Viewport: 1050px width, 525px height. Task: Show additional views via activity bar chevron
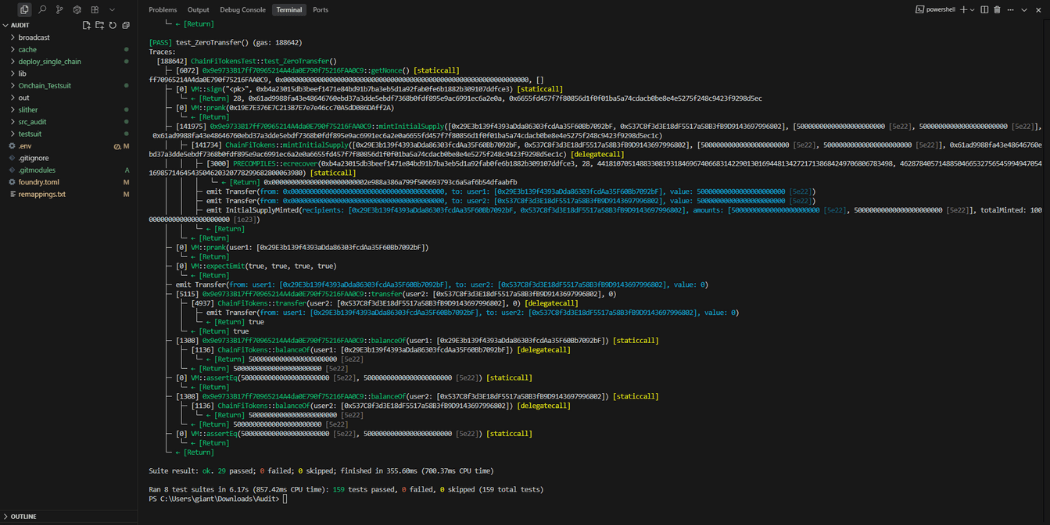point(112,10)
